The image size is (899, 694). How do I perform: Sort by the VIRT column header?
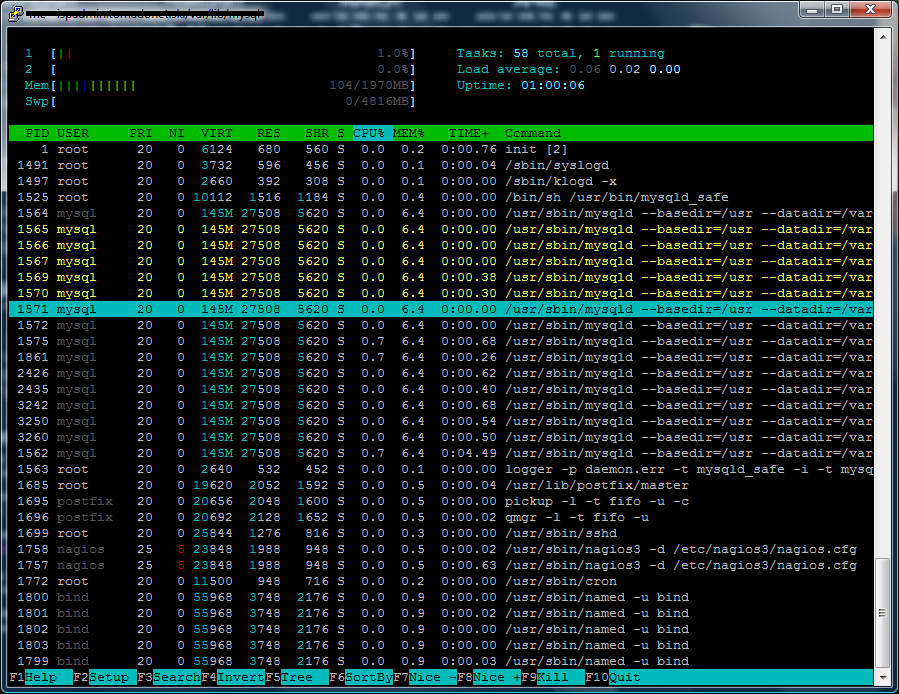217,133
